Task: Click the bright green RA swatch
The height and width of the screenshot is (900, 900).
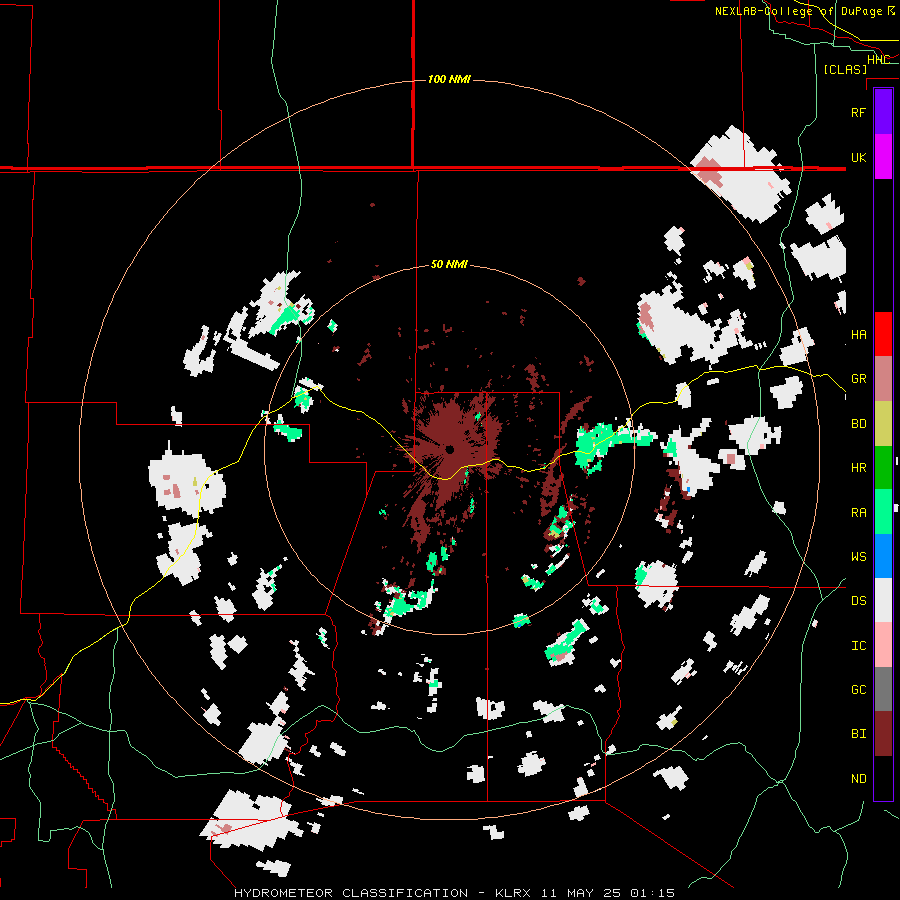Action: point(883,512)
